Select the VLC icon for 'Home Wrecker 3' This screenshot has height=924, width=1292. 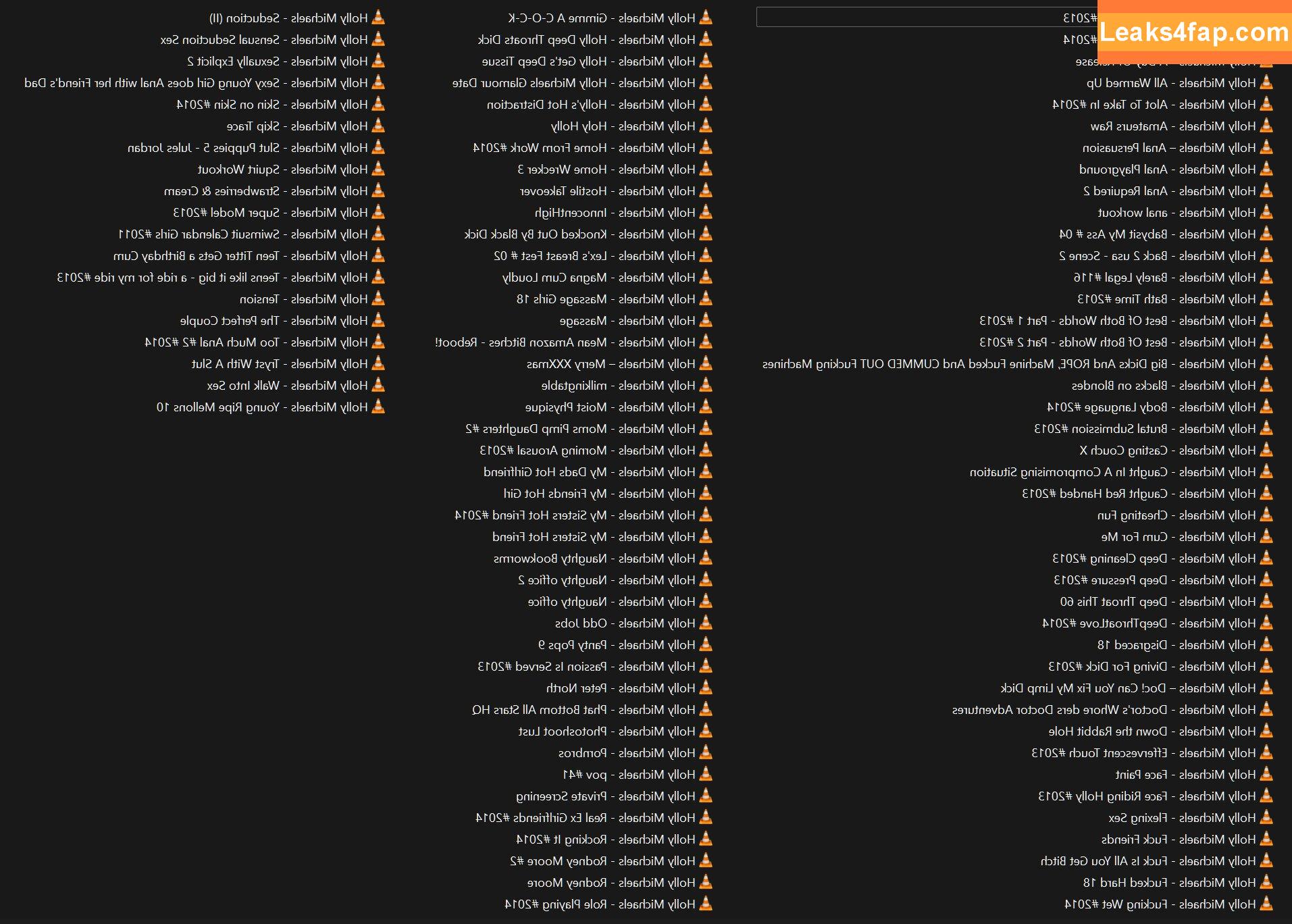(x=706, y=169)
